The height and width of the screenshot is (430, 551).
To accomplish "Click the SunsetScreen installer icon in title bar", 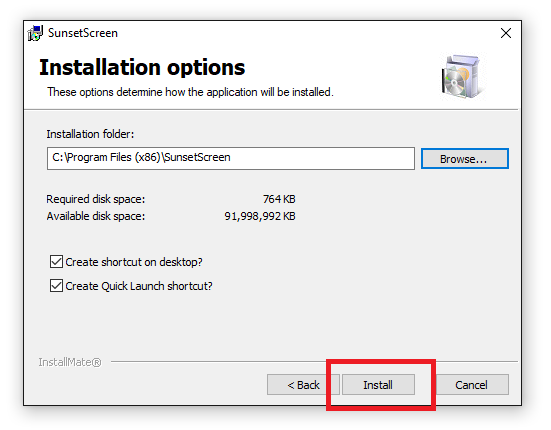I will coord(35,33).
